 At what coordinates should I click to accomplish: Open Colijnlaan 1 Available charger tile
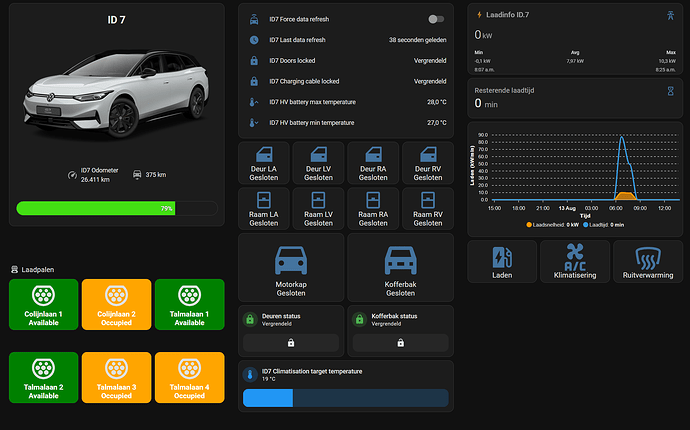click(44, 305)
